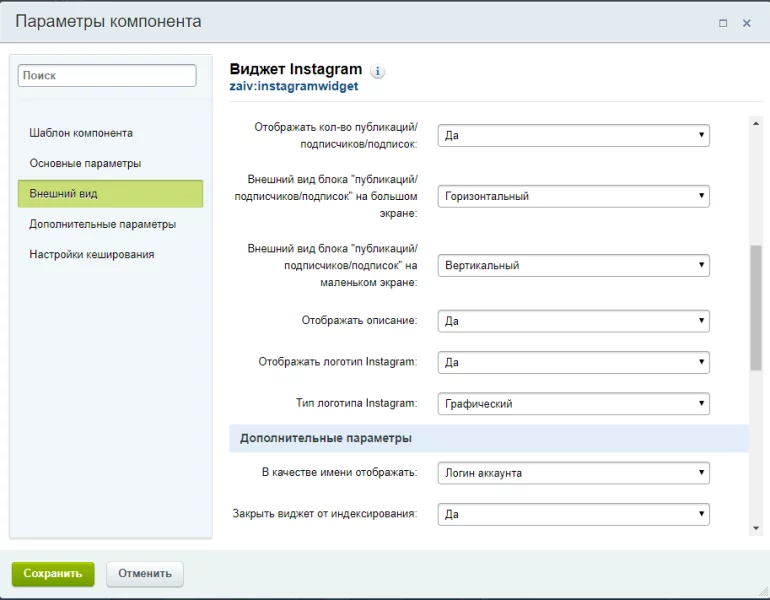Open the В качестве имени отображать dropdown
This screenshot has height=600, width=770.
573,472
